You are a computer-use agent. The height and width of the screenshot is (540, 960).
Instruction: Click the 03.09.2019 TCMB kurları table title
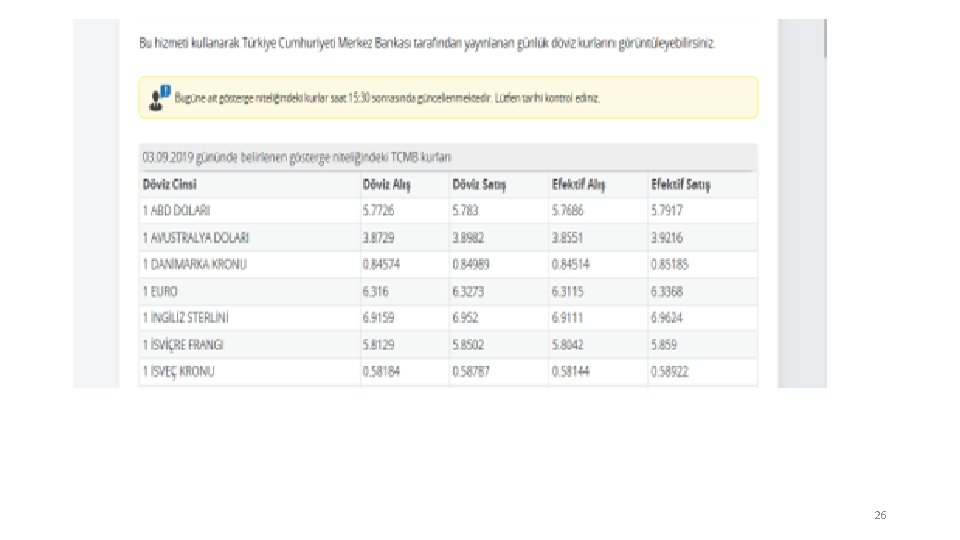297,157
